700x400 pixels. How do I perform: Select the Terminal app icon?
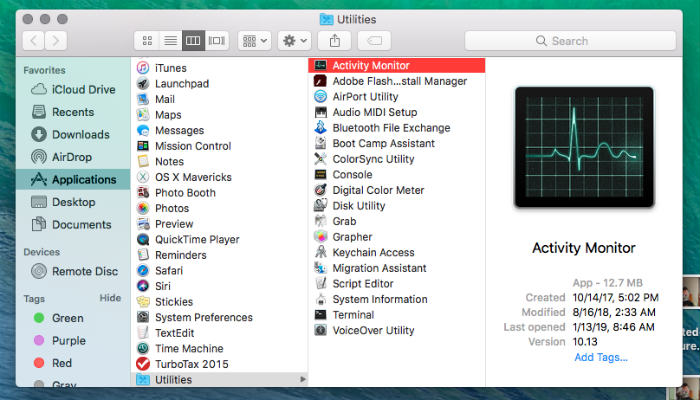[320, 315]
